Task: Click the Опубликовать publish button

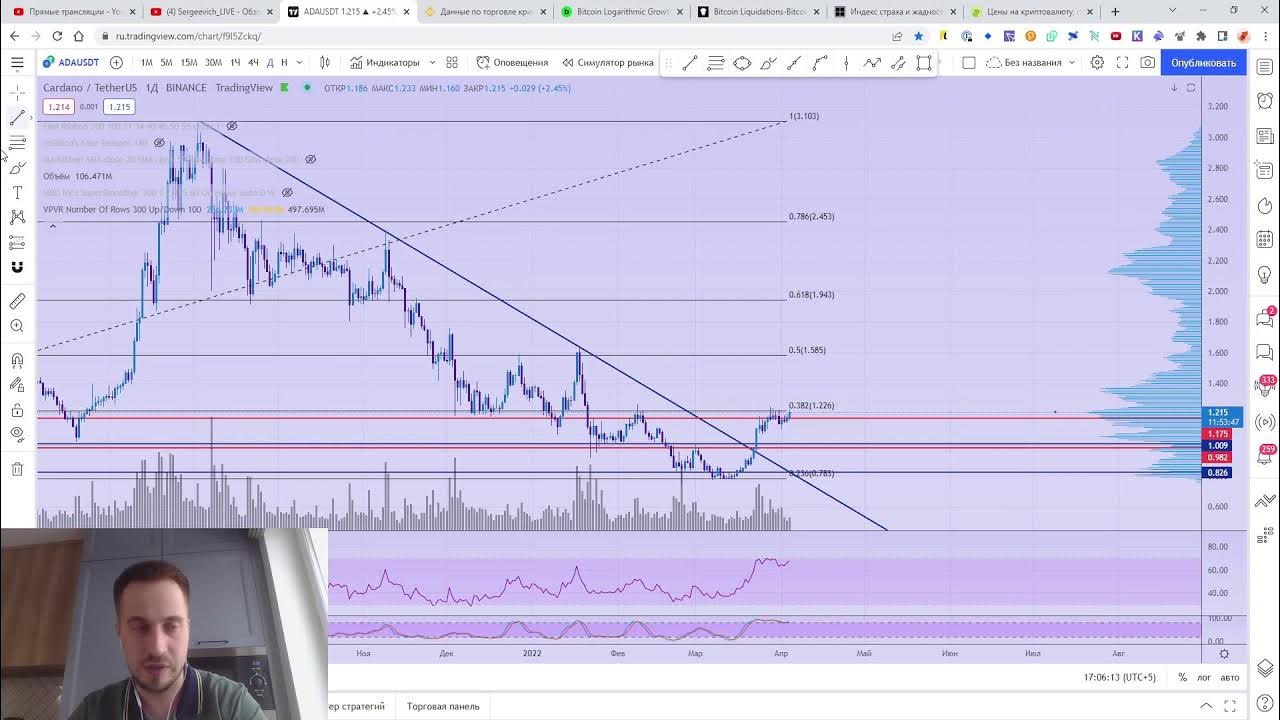Action: [x=1203, y=62]
